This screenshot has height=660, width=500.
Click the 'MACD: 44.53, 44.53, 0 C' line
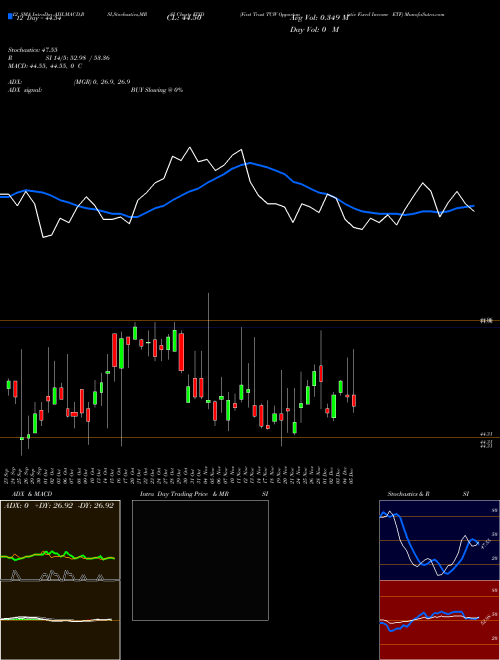tap(45, 66)
